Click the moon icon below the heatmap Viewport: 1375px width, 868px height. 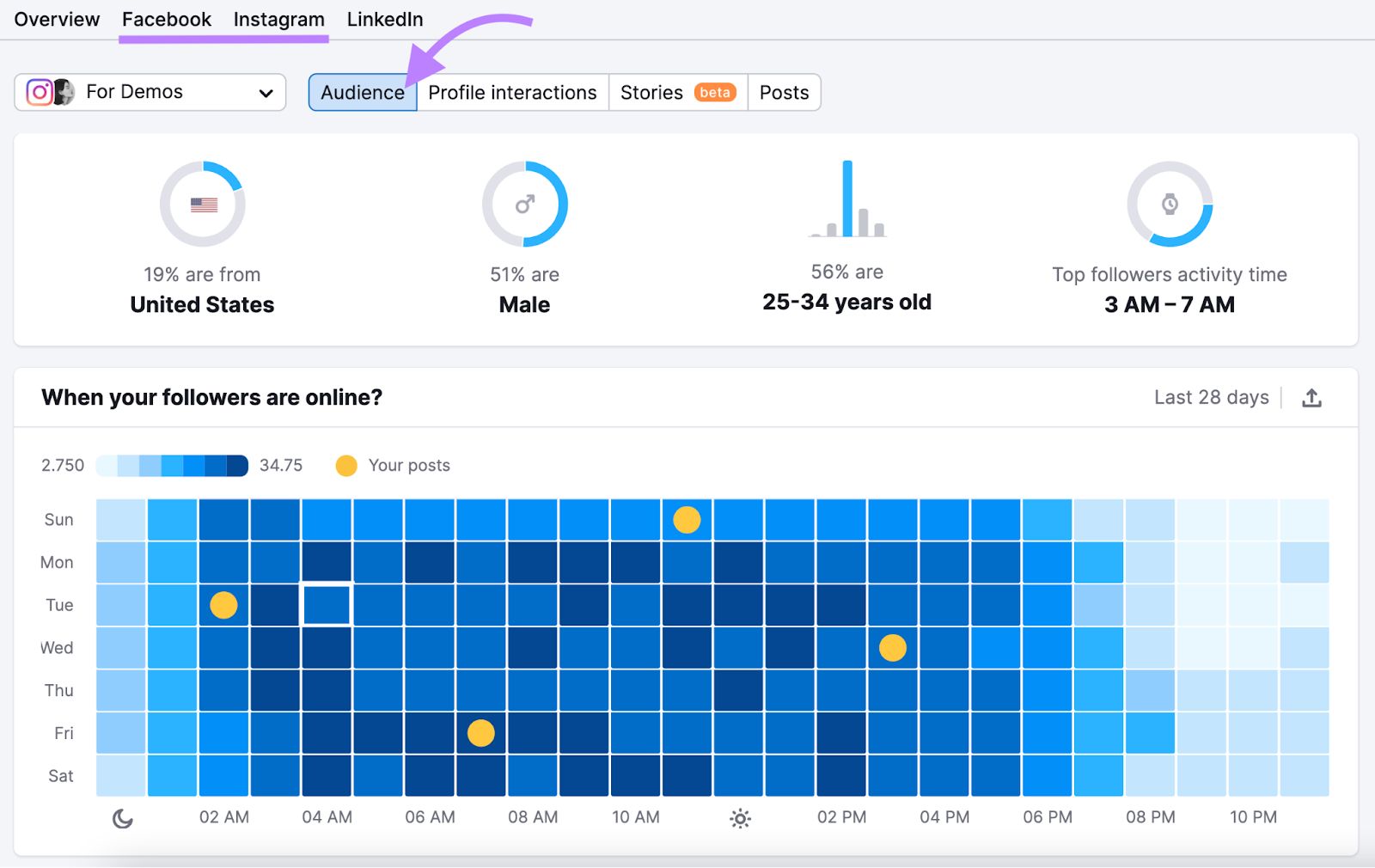point(121,817)
